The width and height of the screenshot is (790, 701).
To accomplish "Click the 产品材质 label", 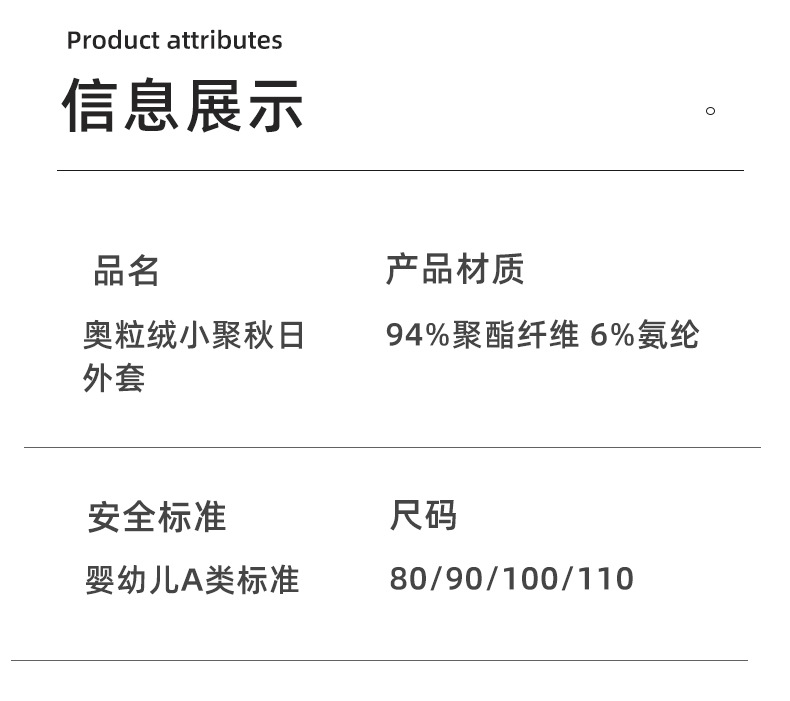I will (x=455, y=270).
